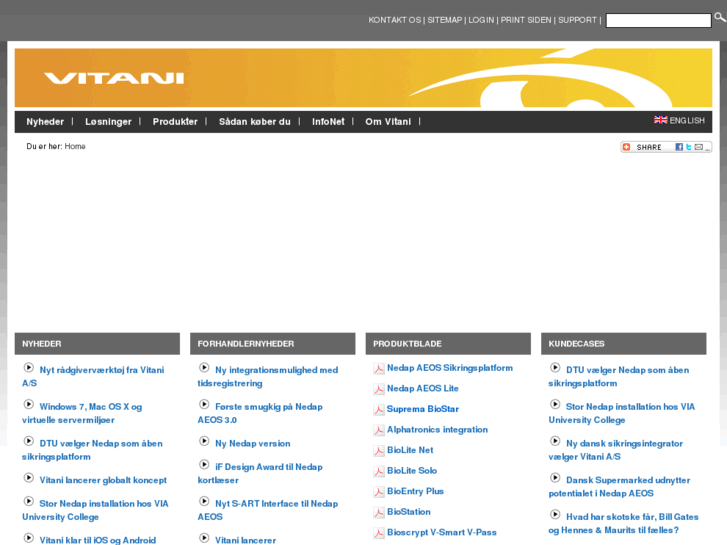Open PDF icon for BioLite Net
727x545 pixels.
click(x=379, y=451)
